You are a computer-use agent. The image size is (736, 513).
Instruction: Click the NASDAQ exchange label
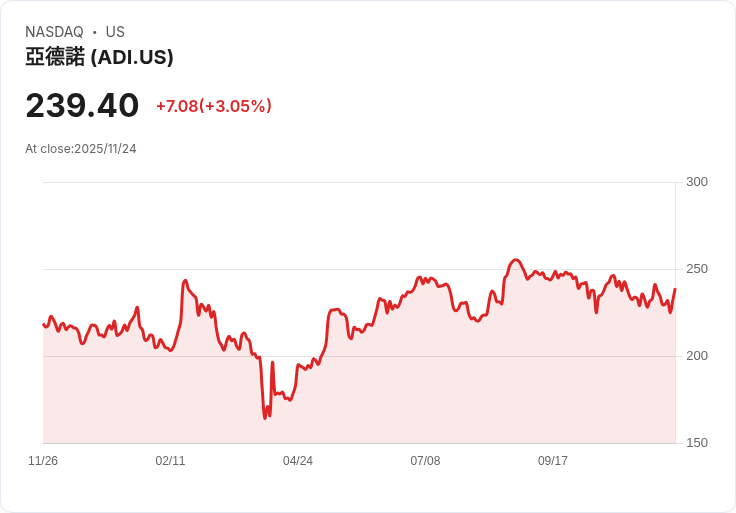(54, 32)
